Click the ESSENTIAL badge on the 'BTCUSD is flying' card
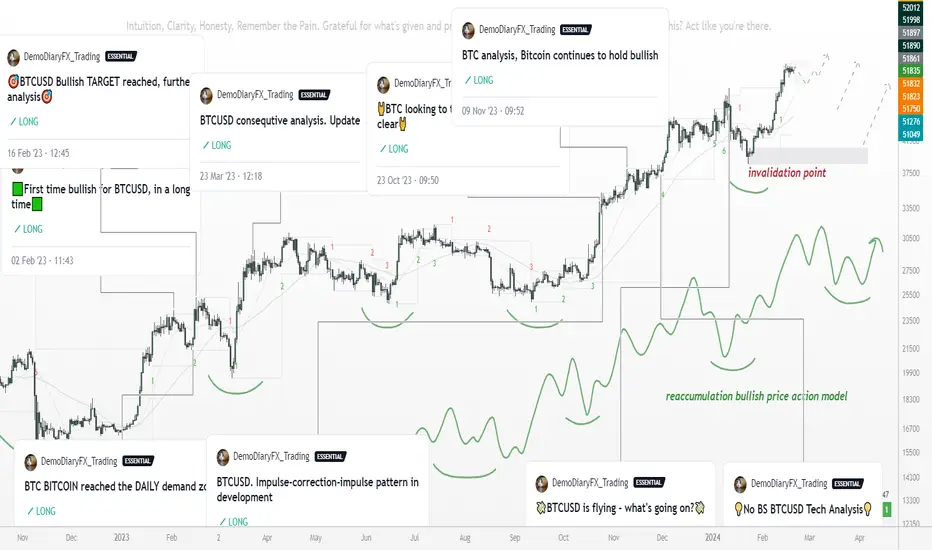Viewport: 932px width, 550px height. pyautogui.click(x=649, y=483)
